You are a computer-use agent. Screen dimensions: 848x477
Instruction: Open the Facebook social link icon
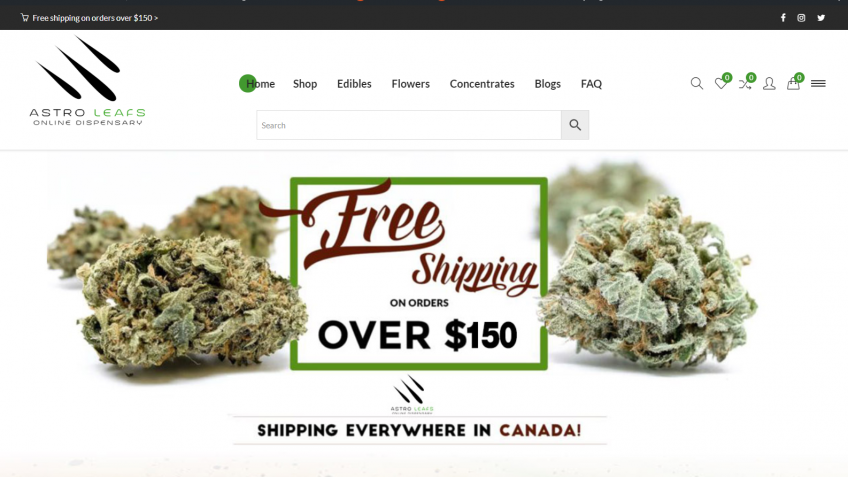(783, 18)
